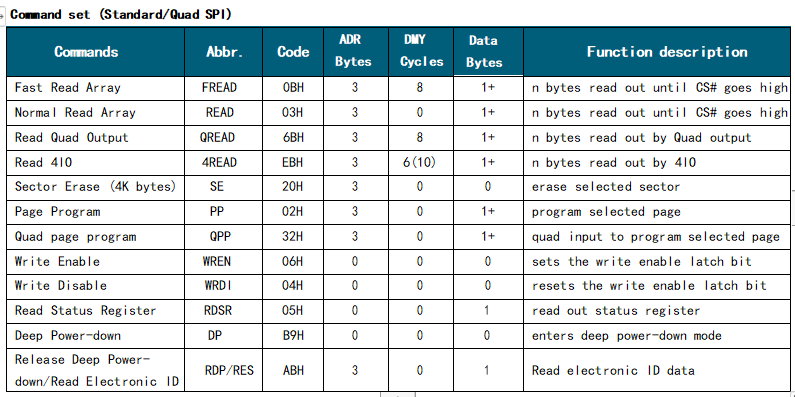The height and width of the screenshot is (397, 795).
Task: Select the ADR Bytes header cell
Action: (x=356, y=52)
